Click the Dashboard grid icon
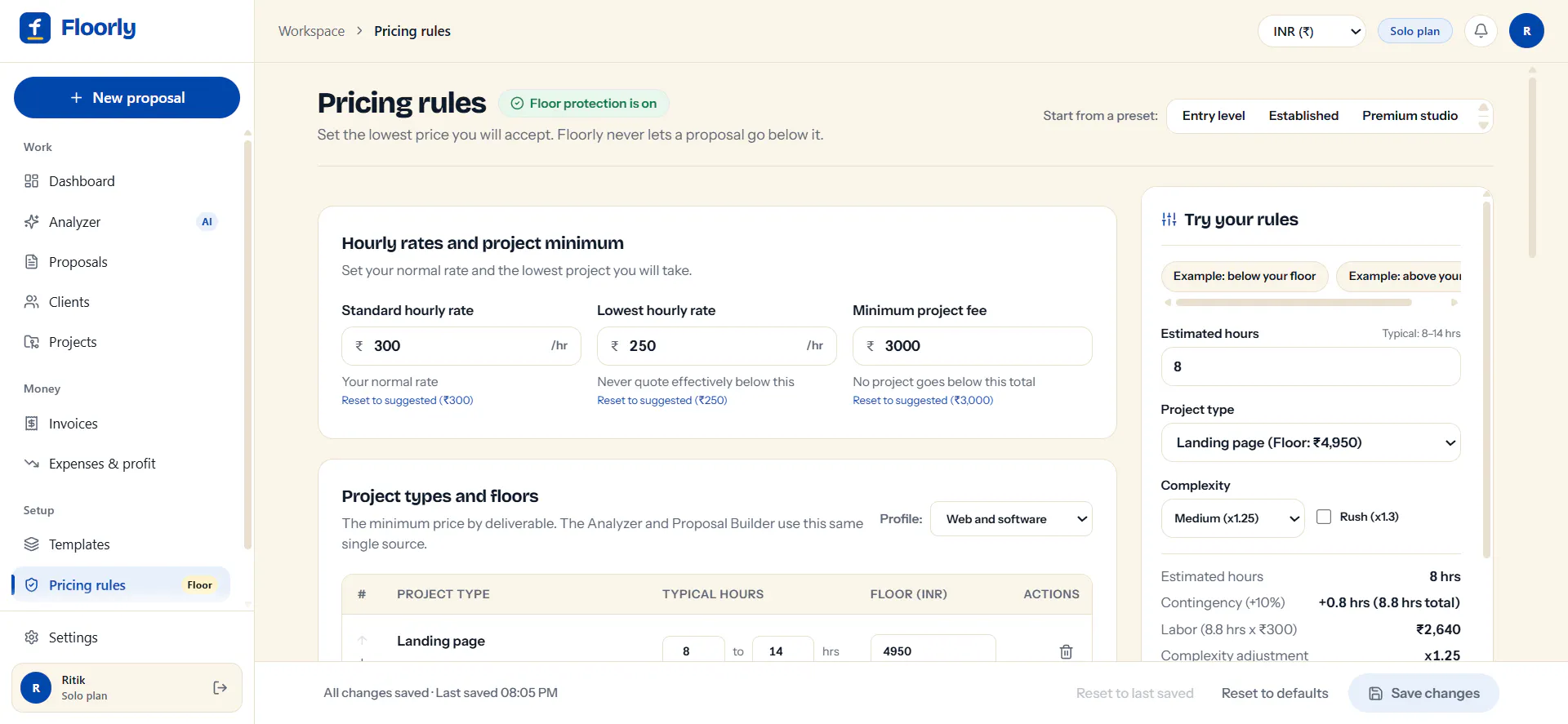 [x=32, y=181]
